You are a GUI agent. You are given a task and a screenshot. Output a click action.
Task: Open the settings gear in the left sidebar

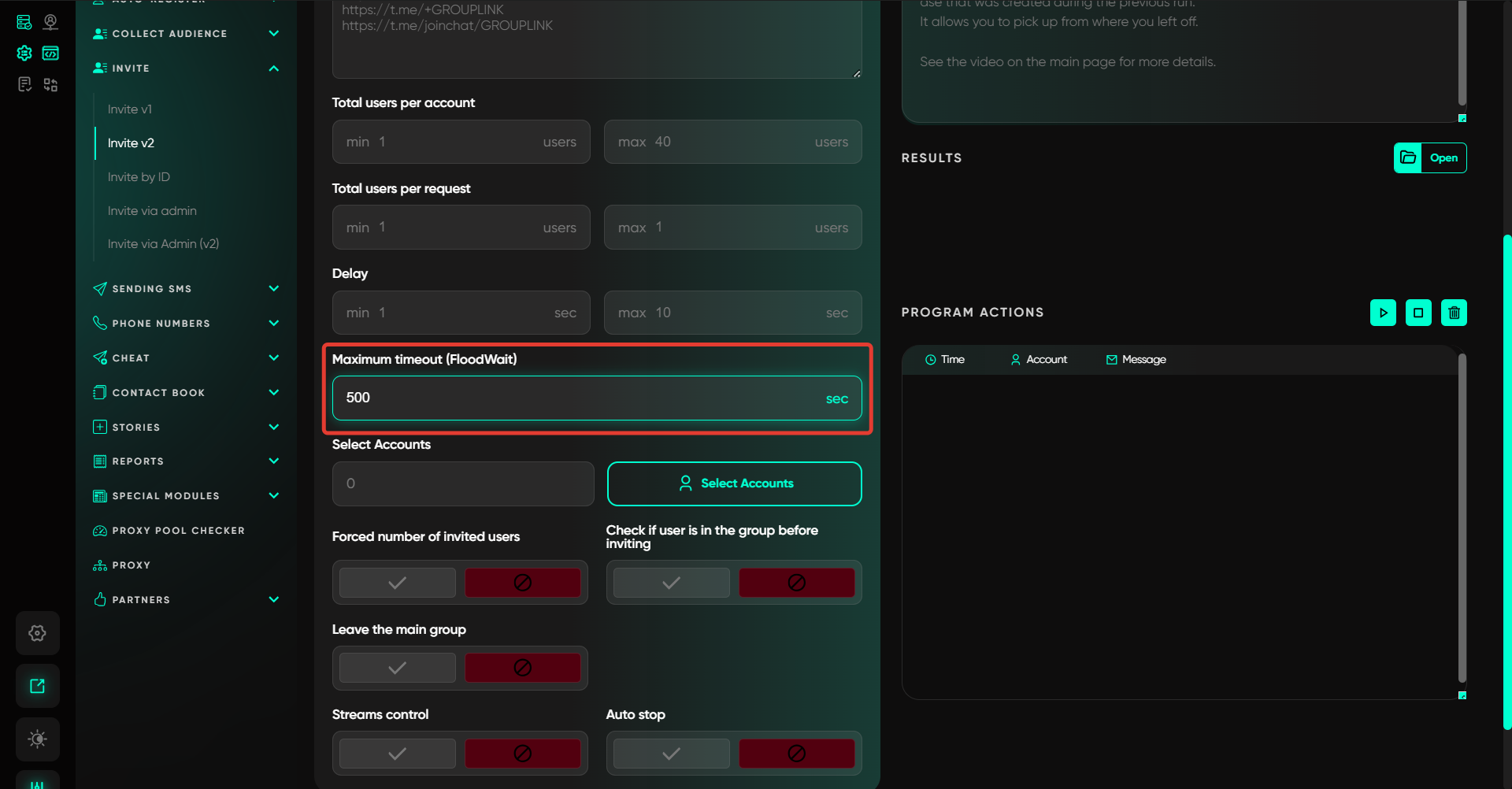pyautogui.click(x=37, y=633)
